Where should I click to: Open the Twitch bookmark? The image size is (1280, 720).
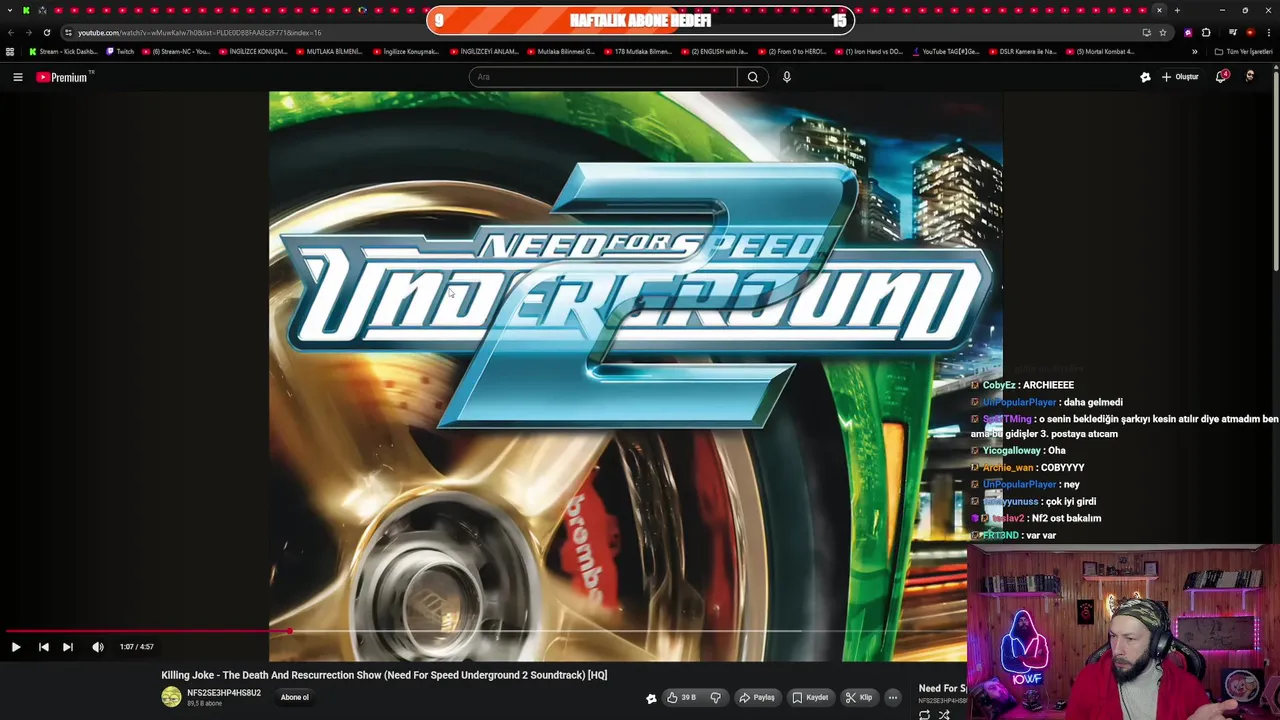click(120, 51)
